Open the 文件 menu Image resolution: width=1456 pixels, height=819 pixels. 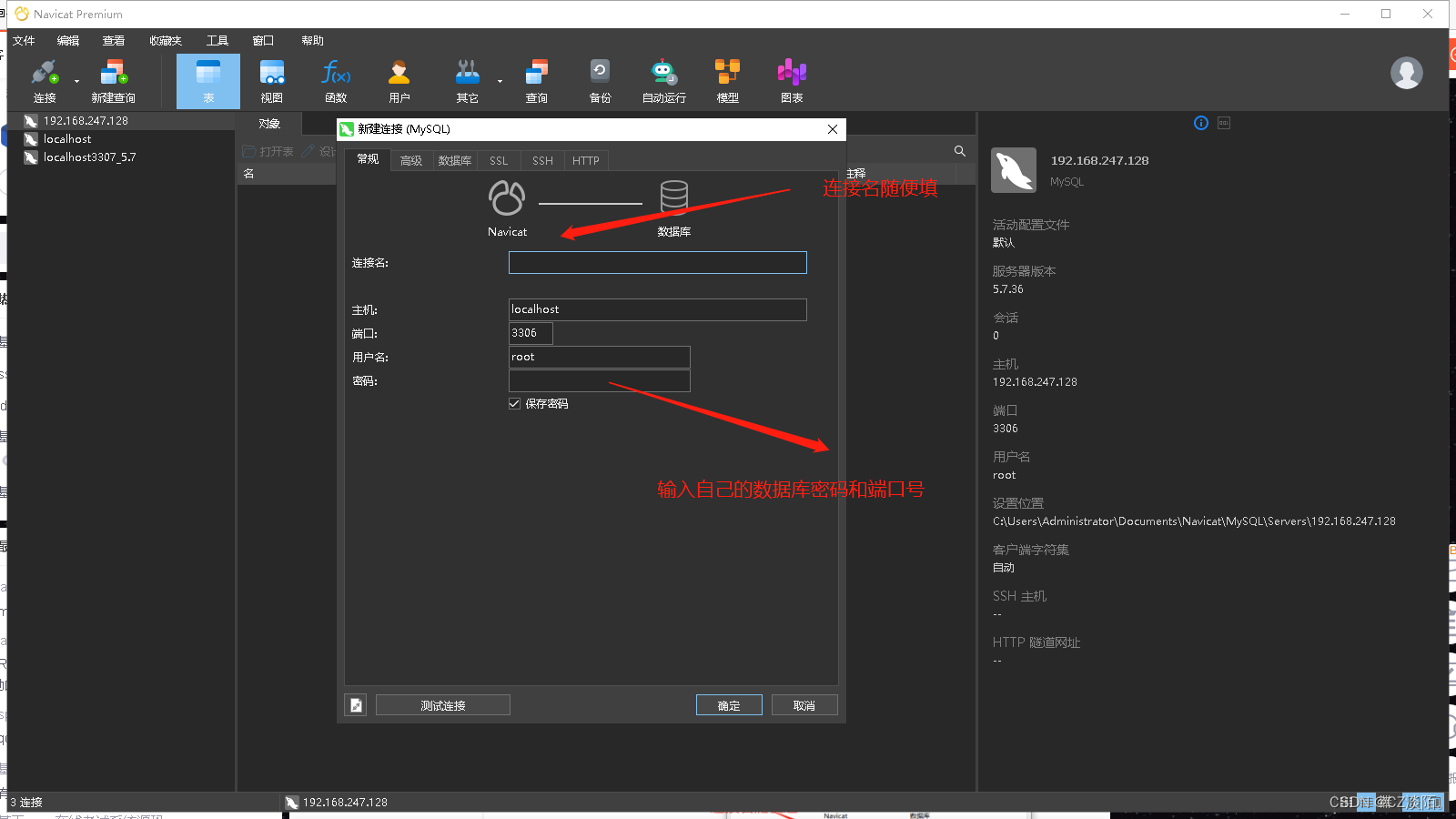(x=24, y=41)
